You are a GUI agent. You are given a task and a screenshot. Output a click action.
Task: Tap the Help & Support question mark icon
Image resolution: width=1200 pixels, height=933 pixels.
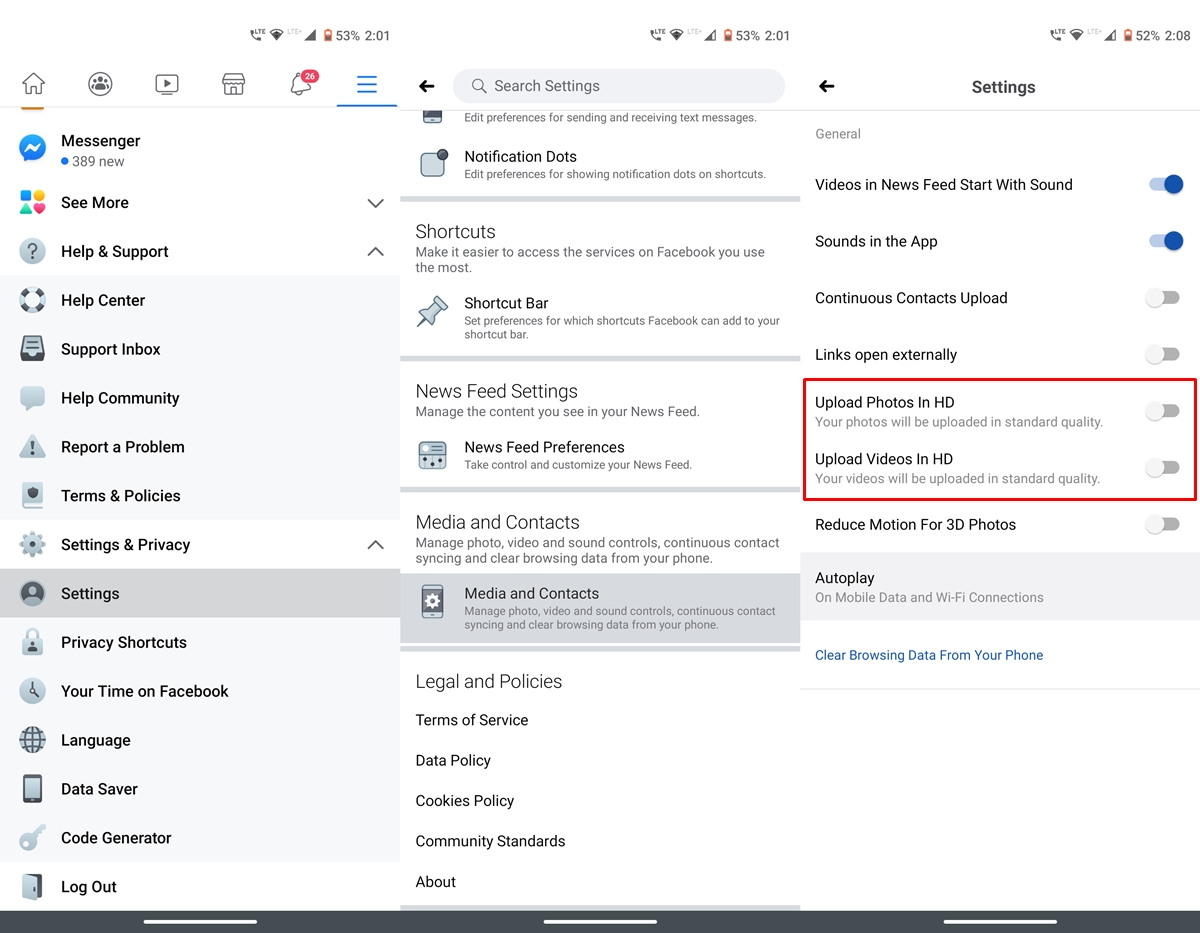point(33,251)
